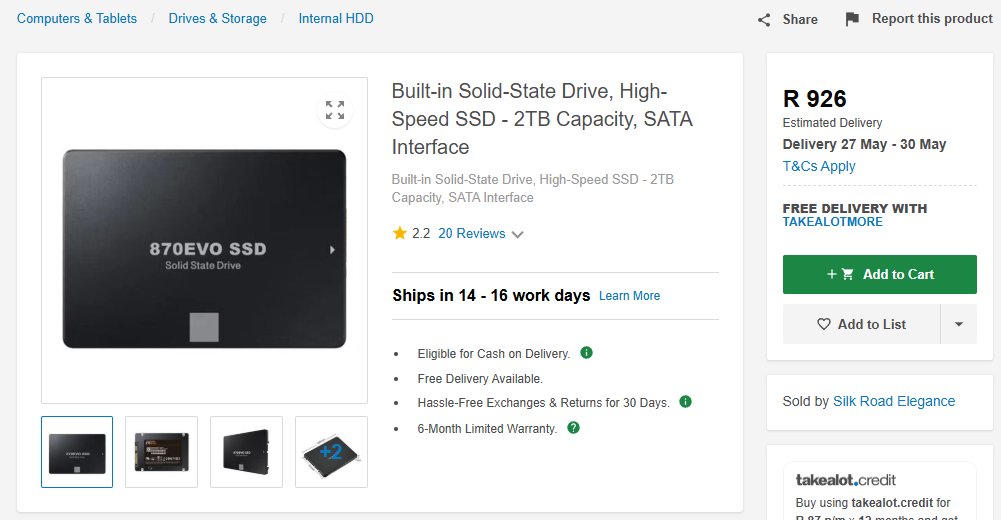Click the cart icon in Add to Cart
This screenshot has height=520, width=1001.
(847, 274)
